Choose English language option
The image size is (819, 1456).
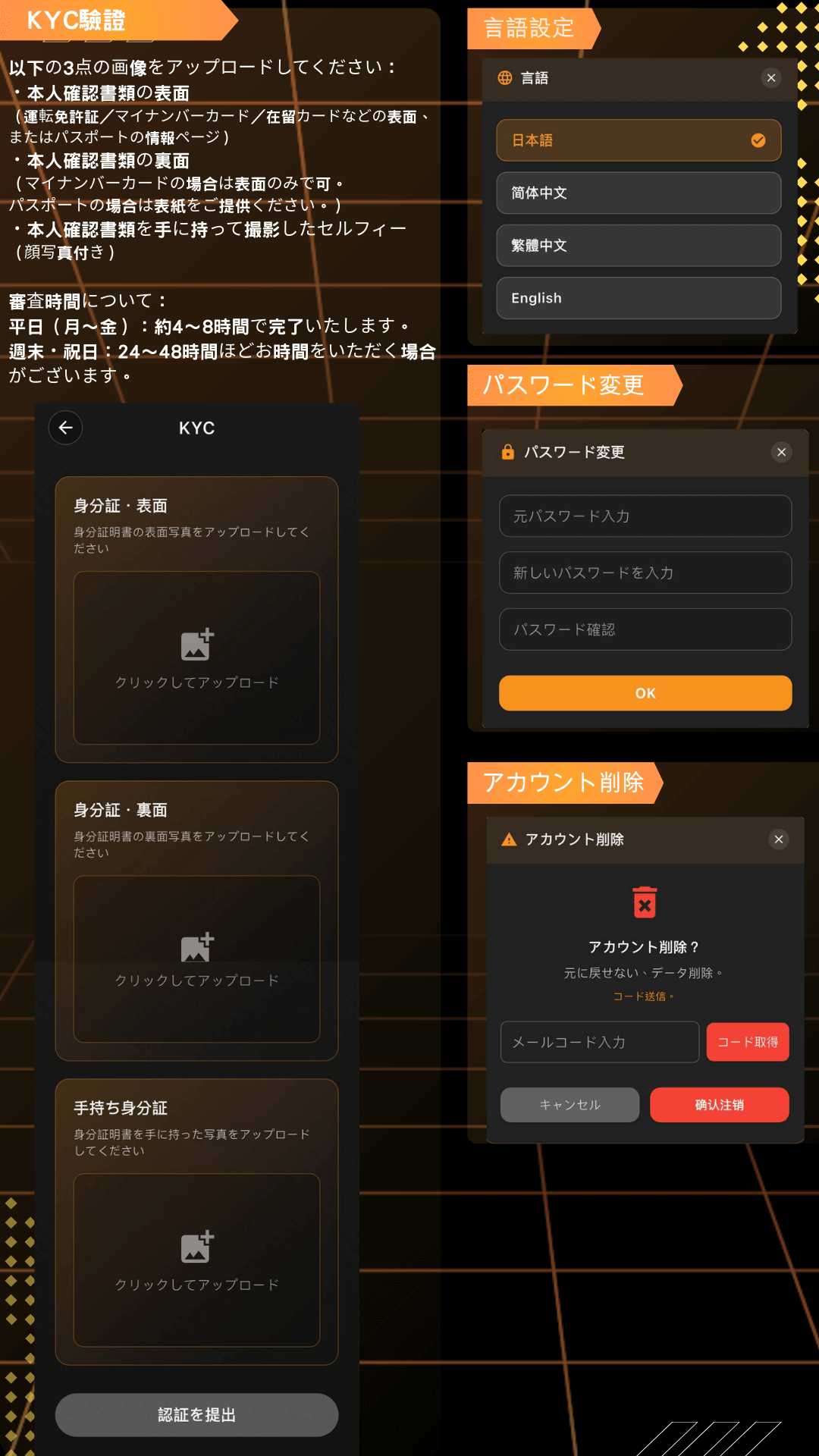639,298
